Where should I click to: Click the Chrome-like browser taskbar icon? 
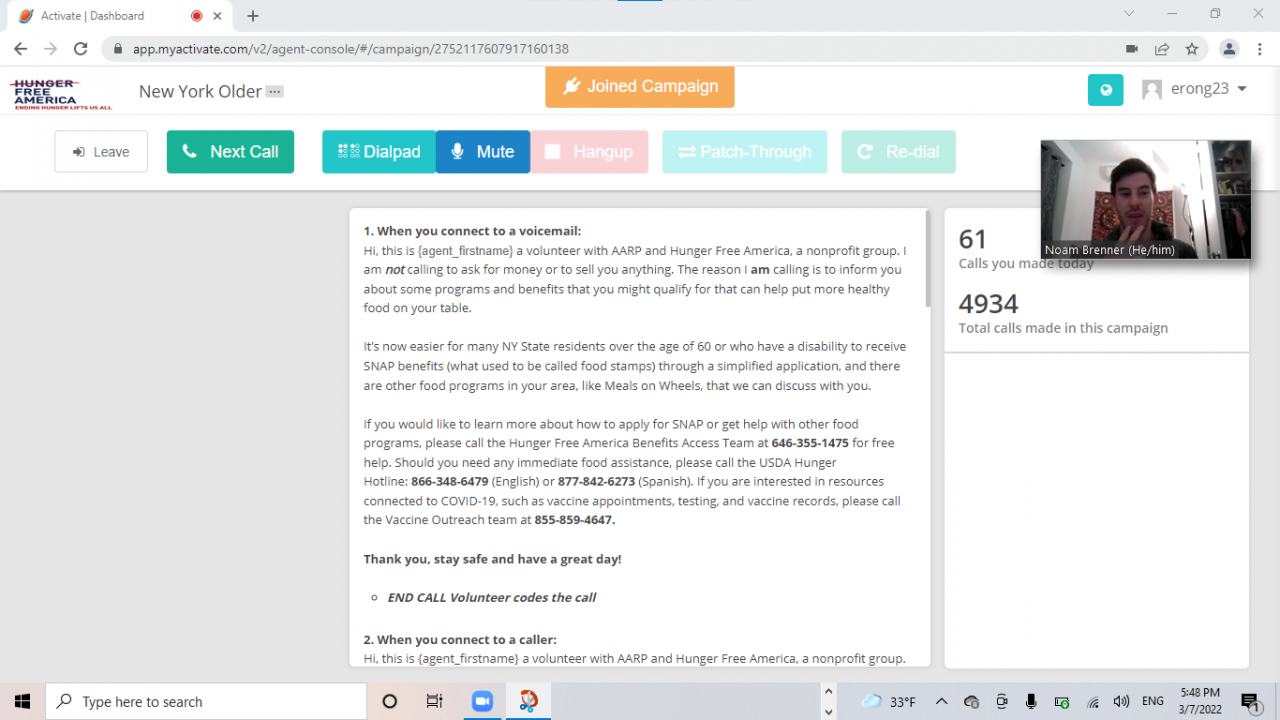529,702
